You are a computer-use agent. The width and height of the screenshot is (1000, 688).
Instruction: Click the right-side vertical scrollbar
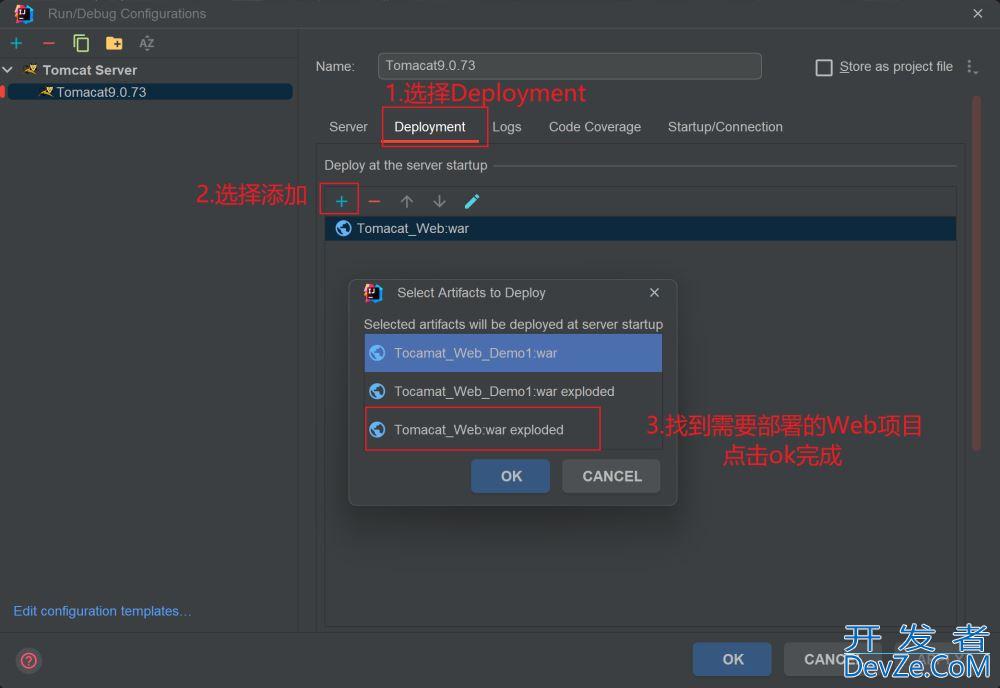[x=976, y=273]
